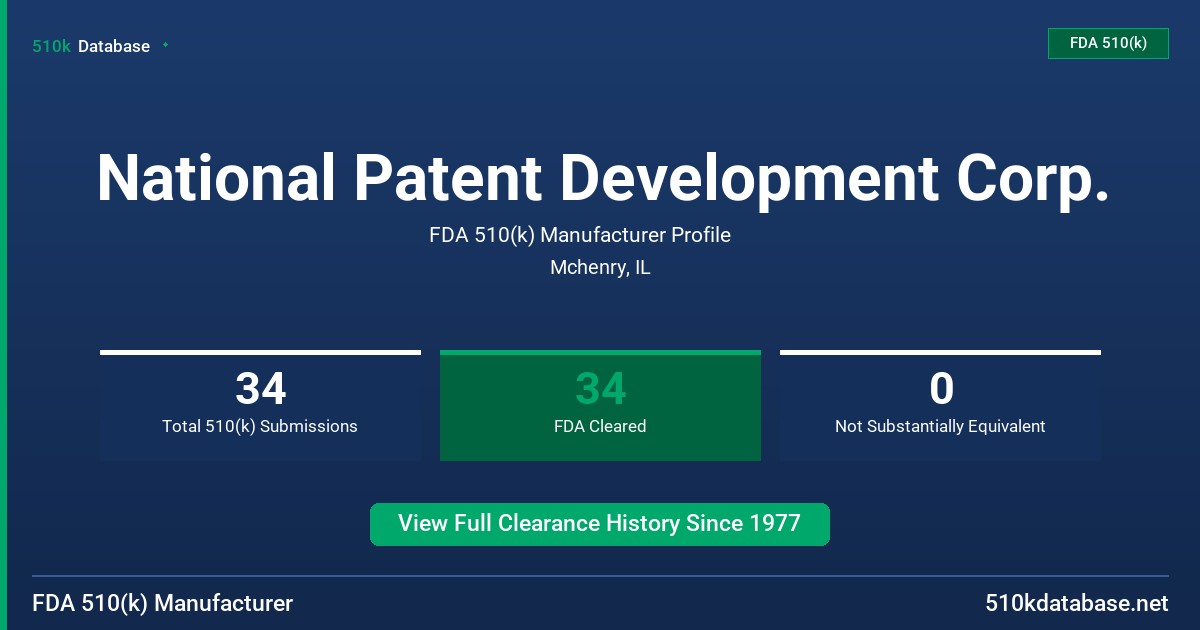Select the FDA Cleared stat card
This screenshot has width=1200, height=630.
point(600,405)
